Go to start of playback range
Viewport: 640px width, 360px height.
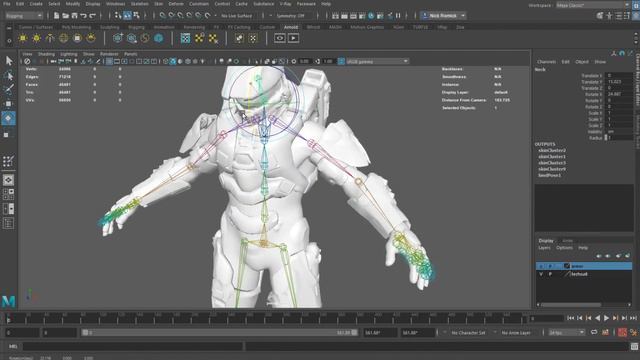(571, 318)
